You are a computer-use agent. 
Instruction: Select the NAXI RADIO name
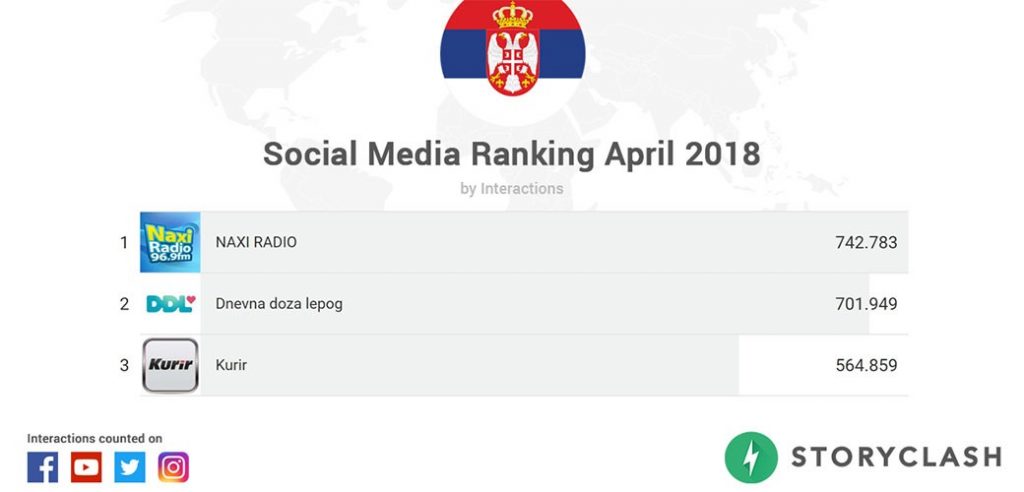click(256, 242)
